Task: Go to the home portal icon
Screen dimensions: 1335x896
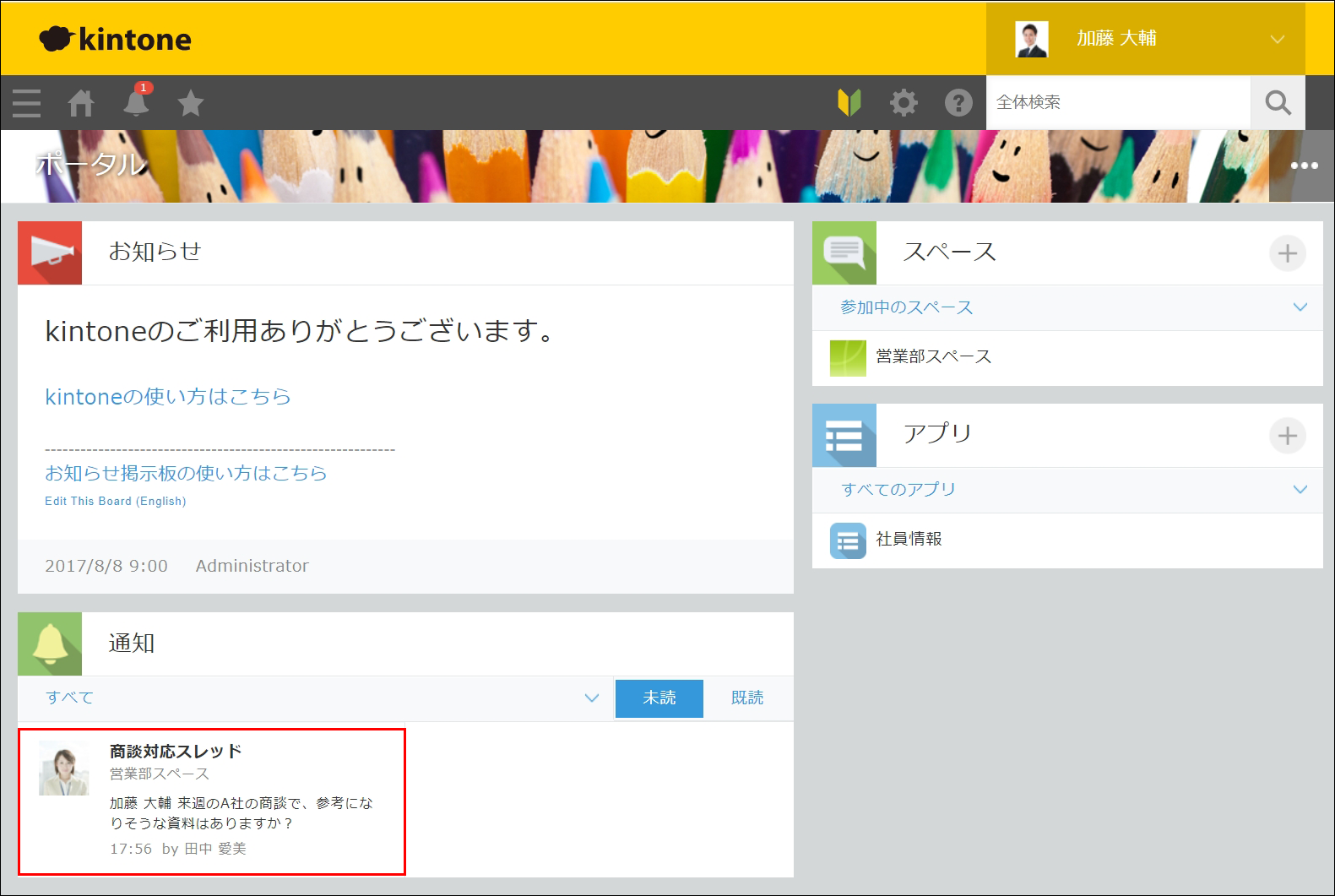Action: click(81, 103)
